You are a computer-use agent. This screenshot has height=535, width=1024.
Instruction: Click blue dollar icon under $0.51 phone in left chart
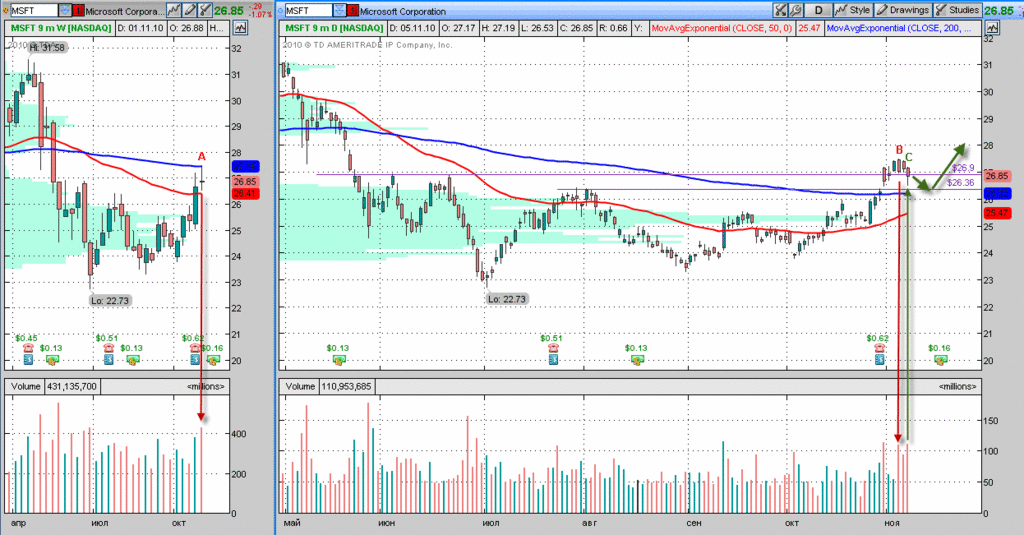coord(108,360)
